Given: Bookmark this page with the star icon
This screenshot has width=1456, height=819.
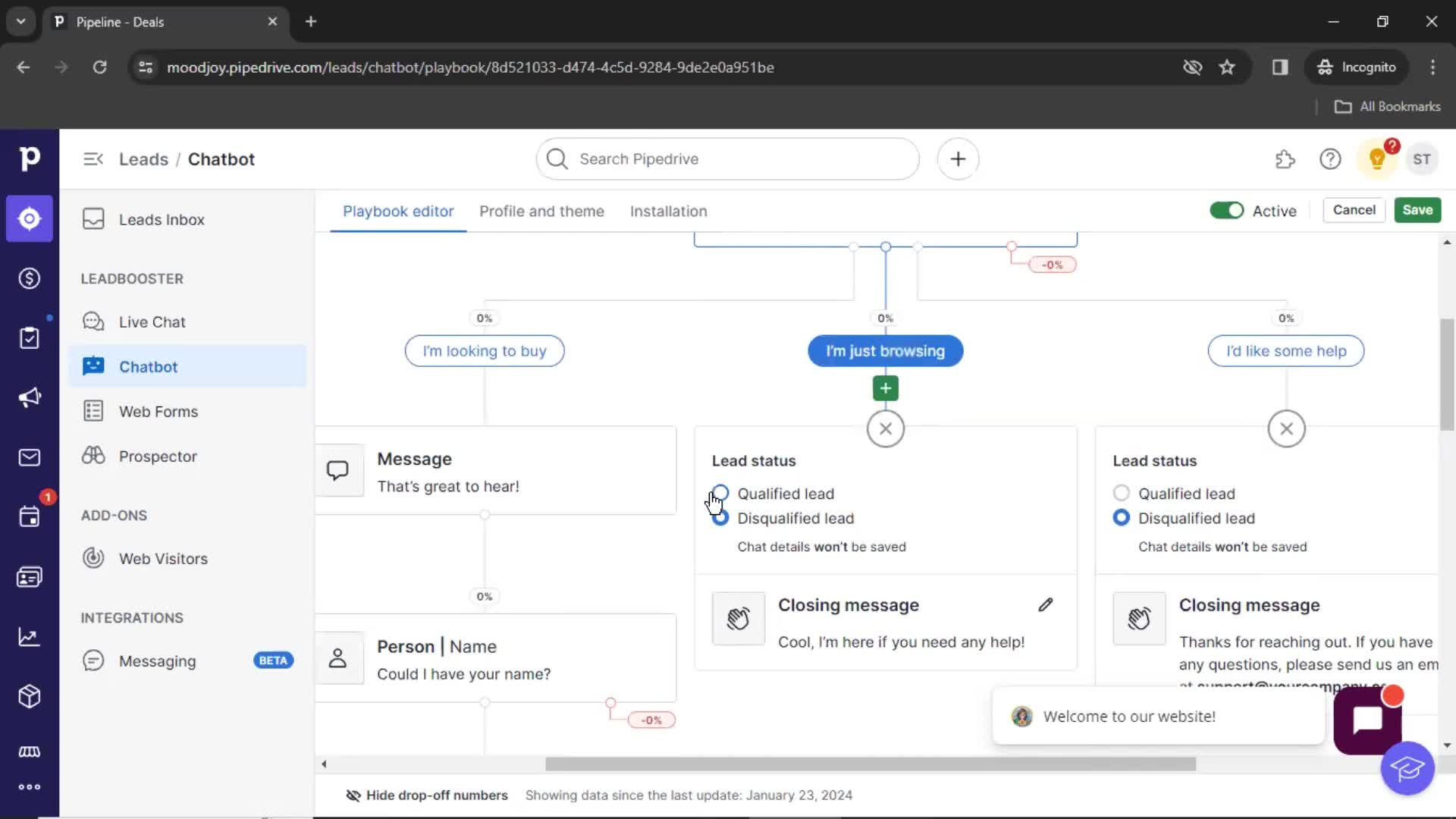Looking at the screenshot, I should (x=1227, y=67).
